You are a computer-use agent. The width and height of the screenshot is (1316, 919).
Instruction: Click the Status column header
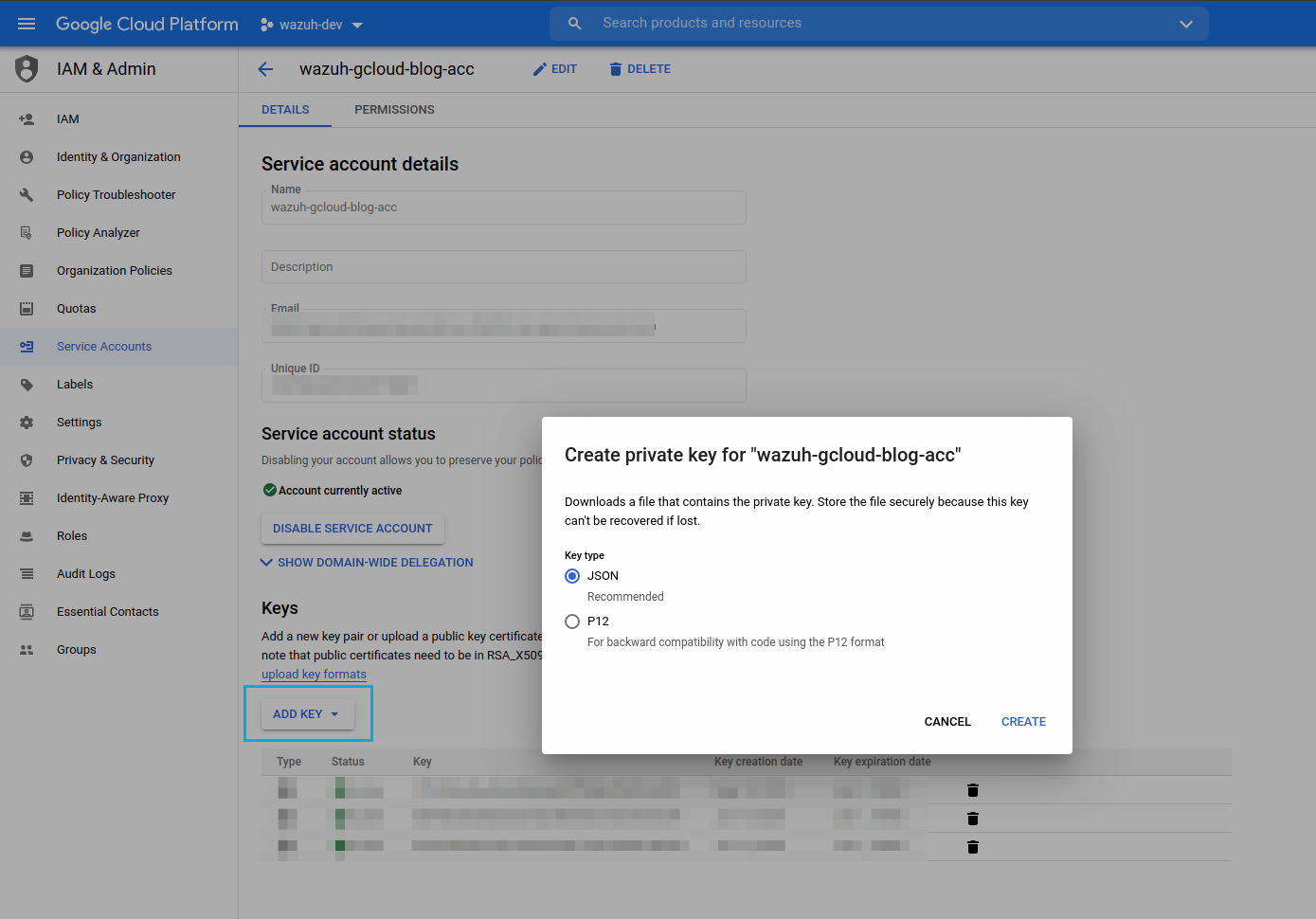(348, 762)
